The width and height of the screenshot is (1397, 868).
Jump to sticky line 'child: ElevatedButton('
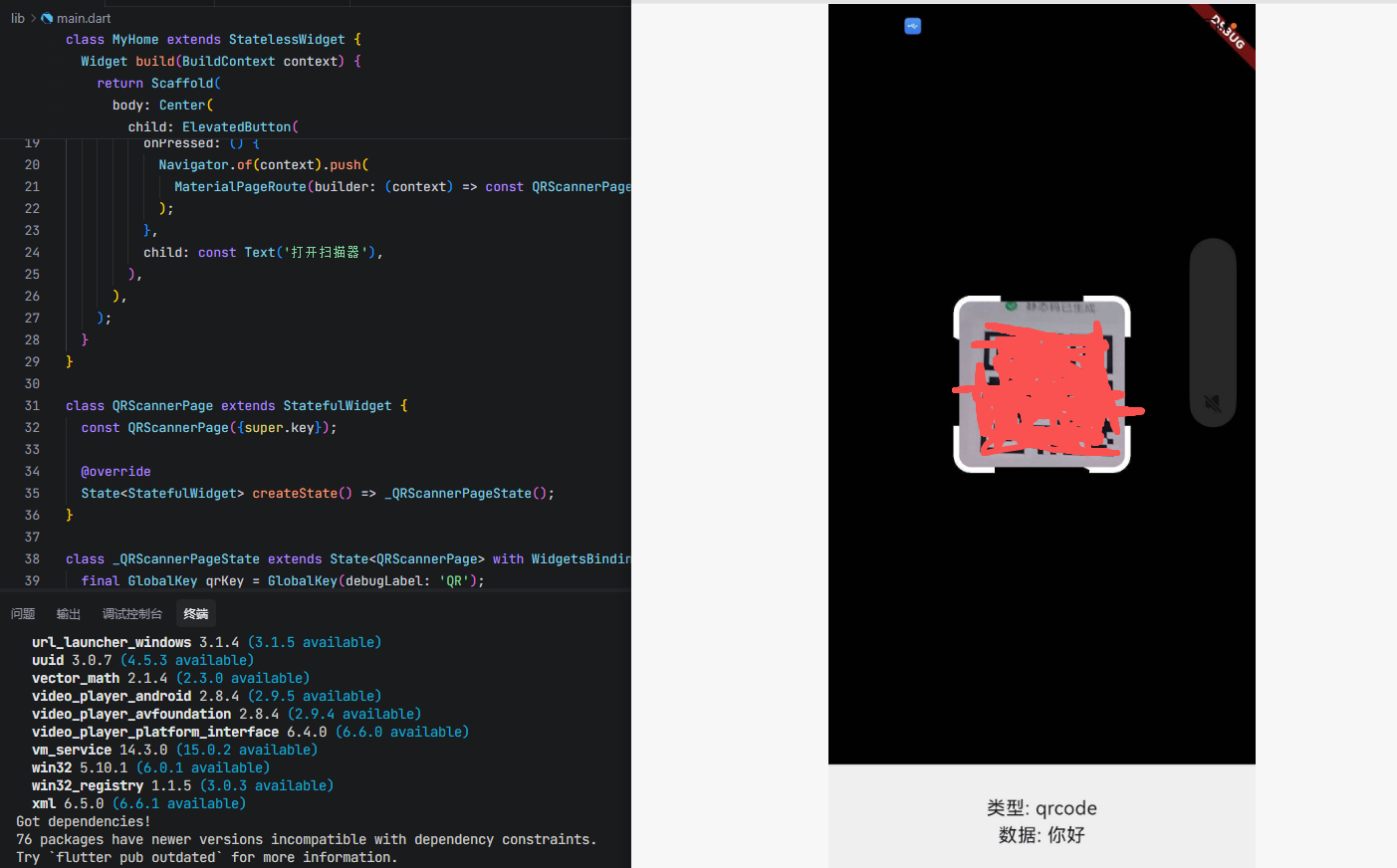213,127
